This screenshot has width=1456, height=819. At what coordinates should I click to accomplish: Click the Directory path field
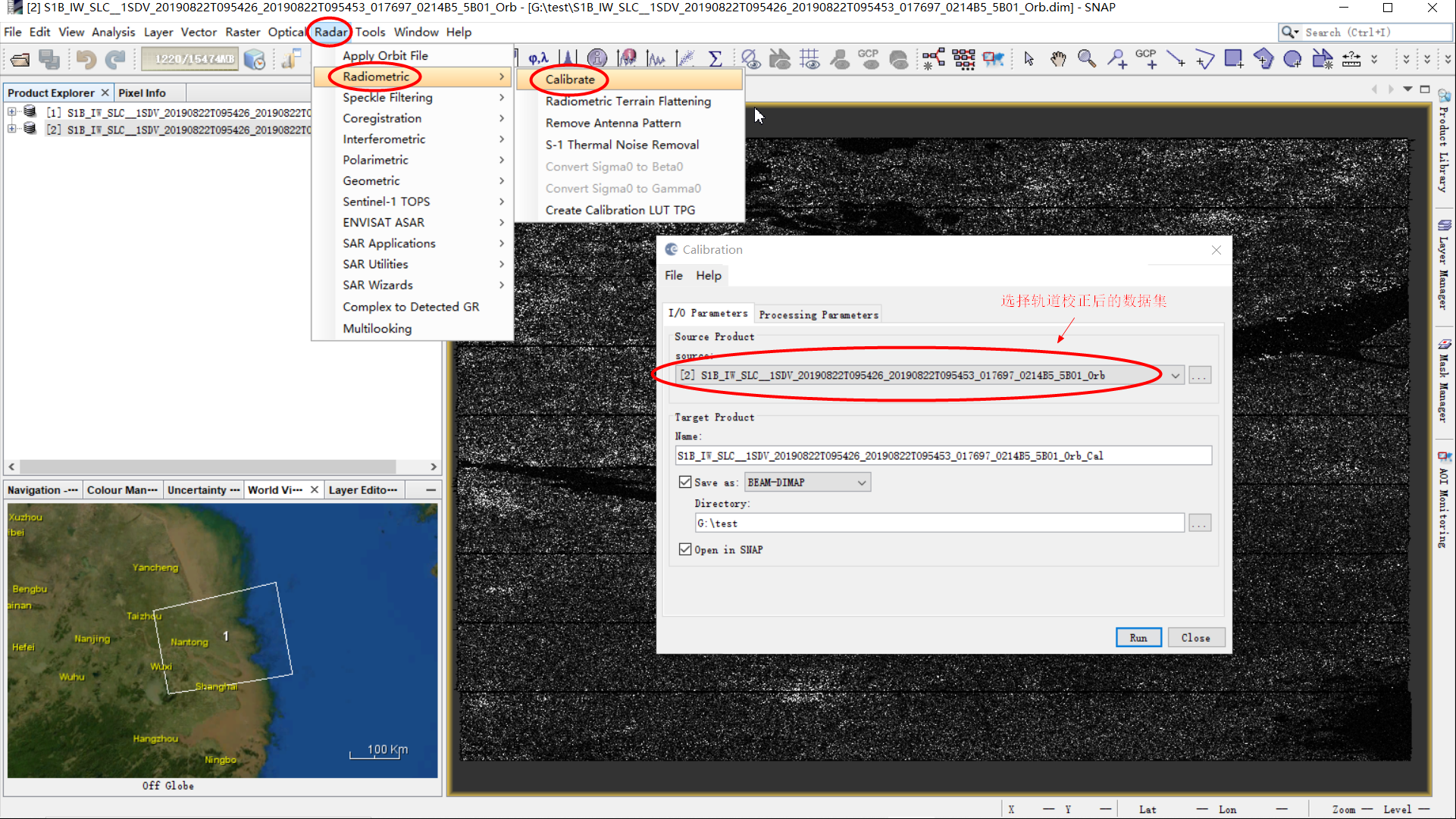[x=939, y=523]
